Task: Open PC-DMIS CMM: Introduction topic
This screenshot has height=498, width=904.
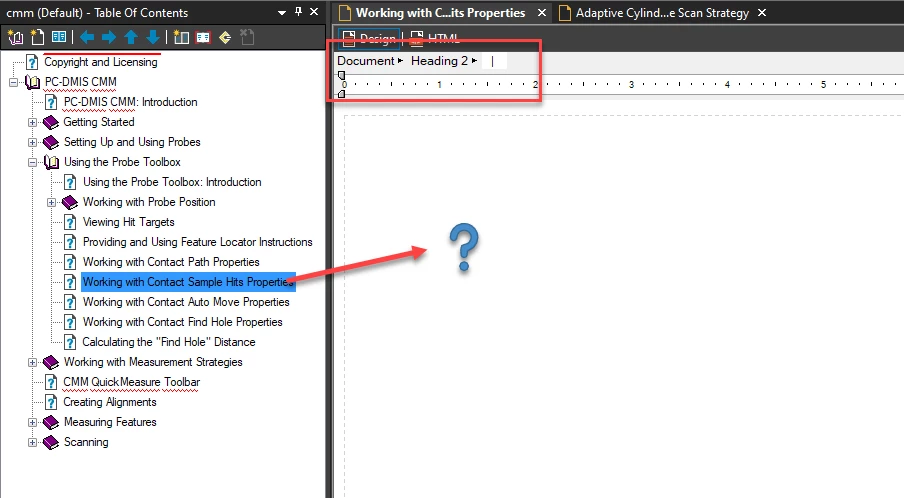Action: click(130, 102)
